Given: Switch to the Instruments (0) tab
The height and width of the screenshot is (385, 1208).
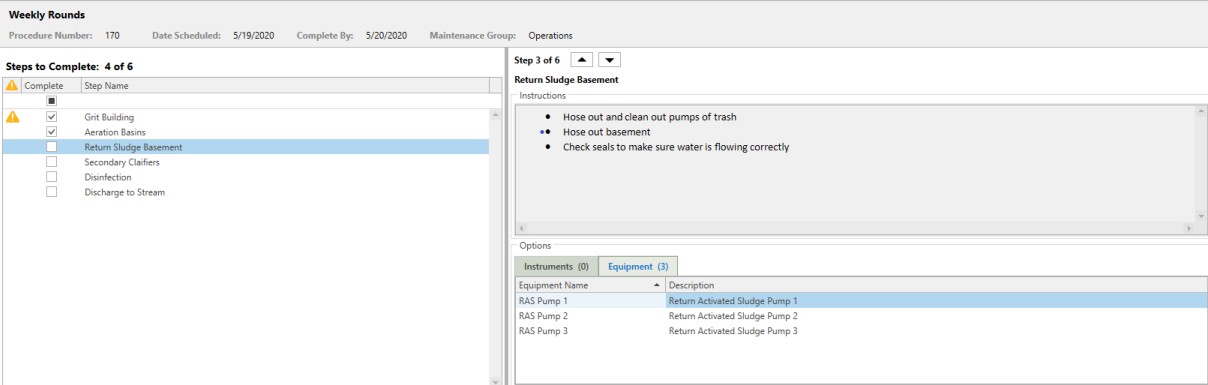Looking at the screenshot, I should tap(556, 267).
